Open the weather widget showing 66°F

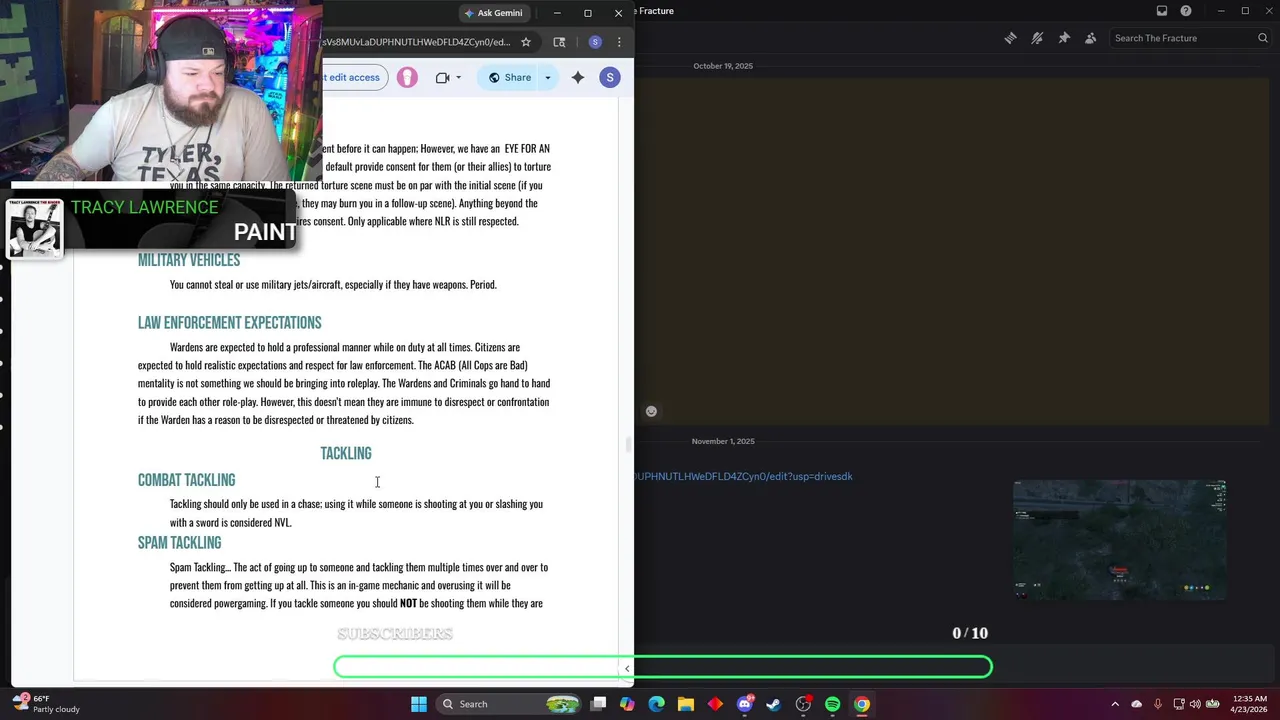coord(46,704)
